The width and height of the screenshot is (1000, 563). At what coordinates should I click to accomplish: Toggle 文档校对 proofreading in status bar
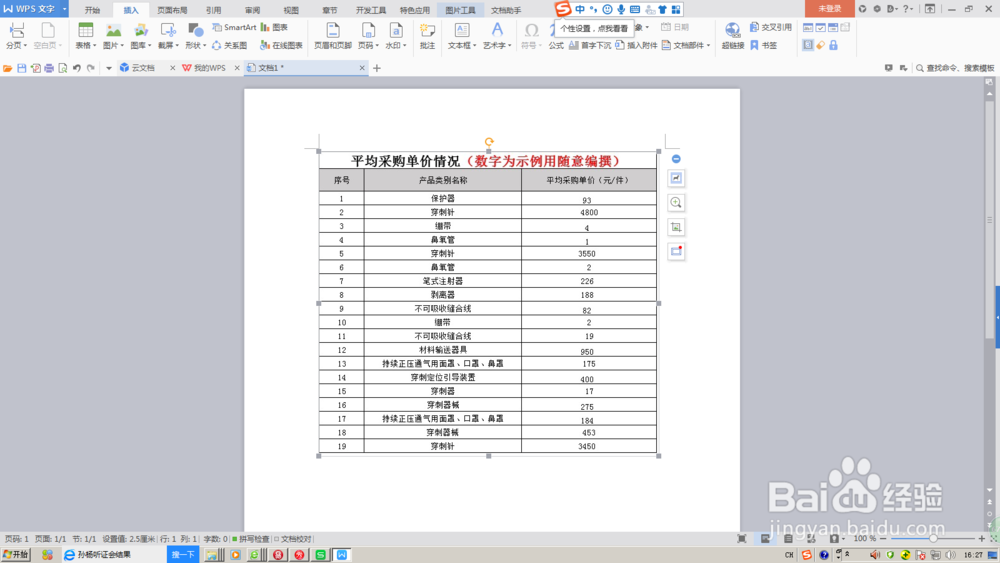293,539
